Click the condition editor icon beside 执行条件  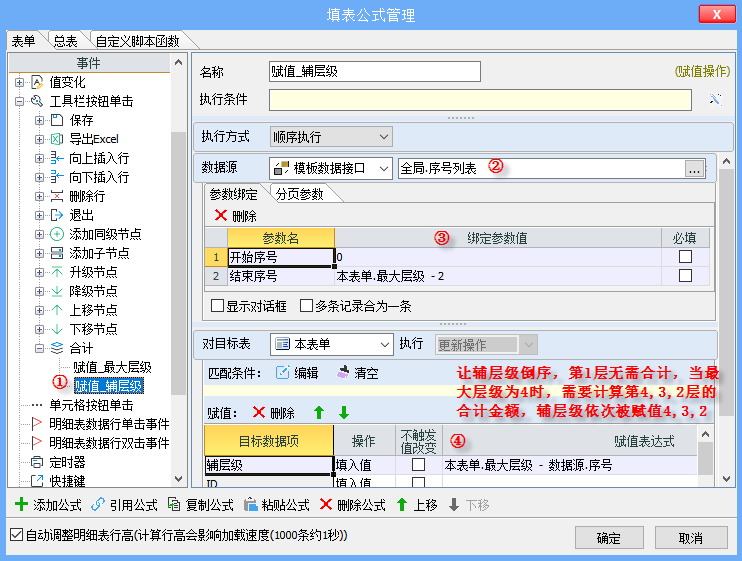(715, 99)
